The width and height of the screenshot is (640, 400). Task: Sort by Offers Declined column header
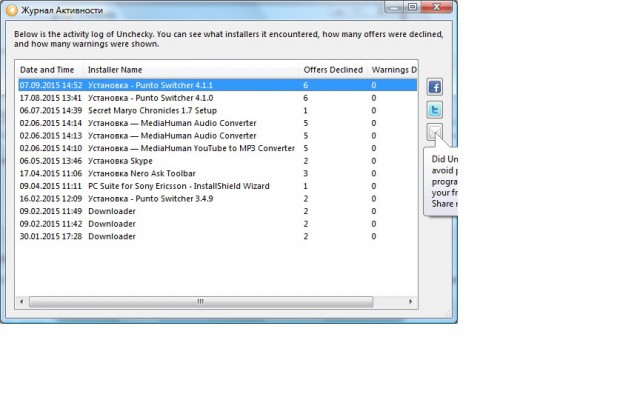333,70
